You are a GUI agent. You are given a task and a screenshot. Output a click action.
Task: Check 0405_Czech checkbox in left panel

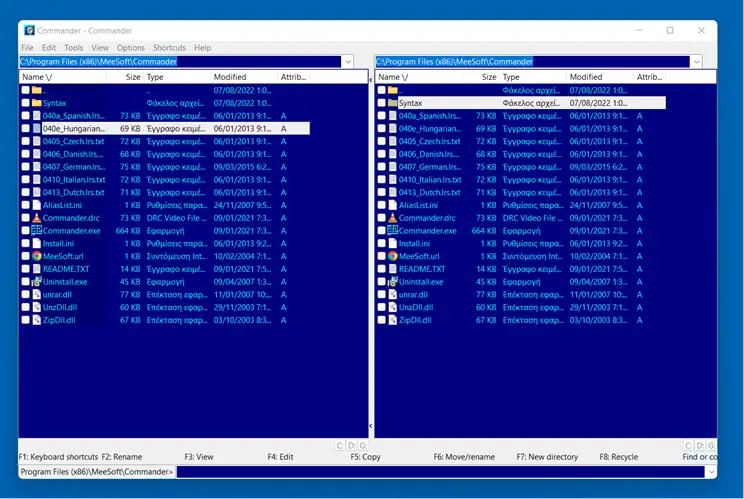click(26, 141)
